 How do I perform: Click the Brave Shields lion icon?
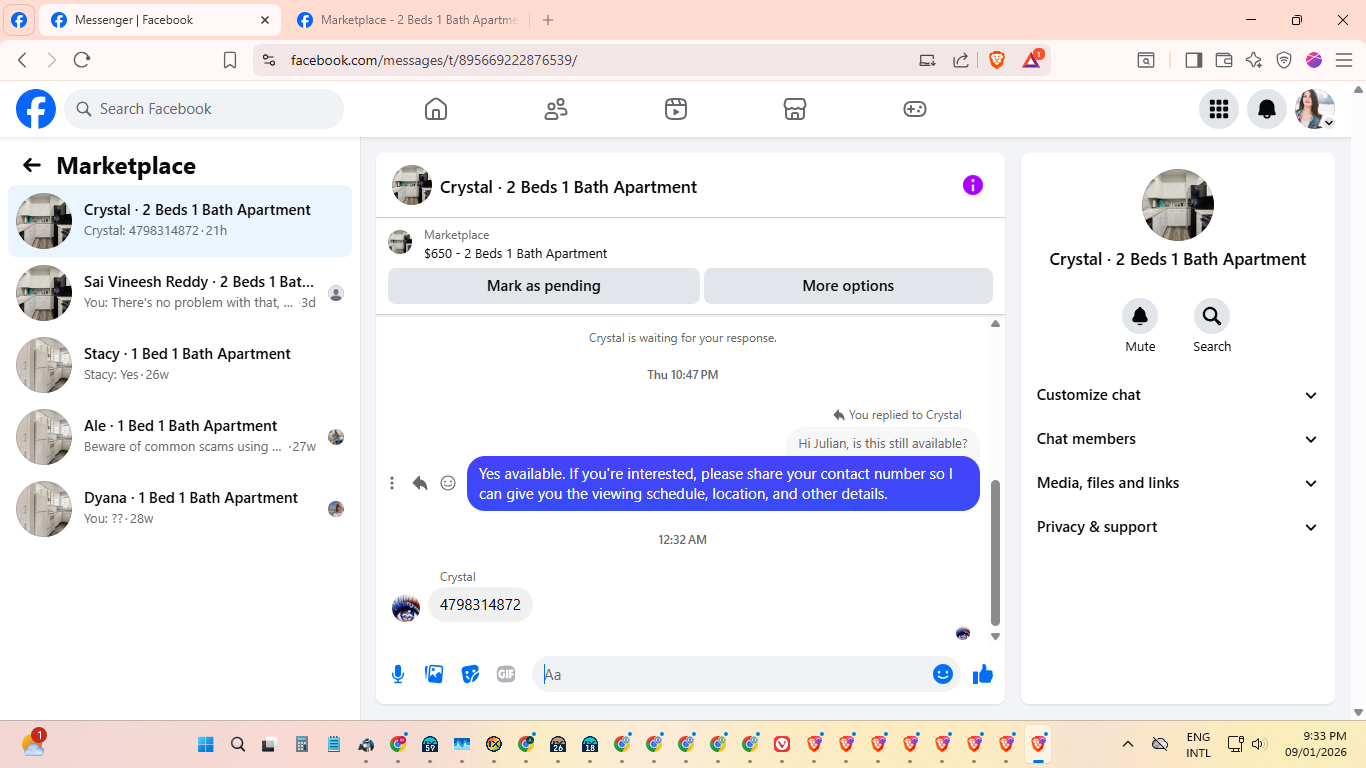pos(997,60)
